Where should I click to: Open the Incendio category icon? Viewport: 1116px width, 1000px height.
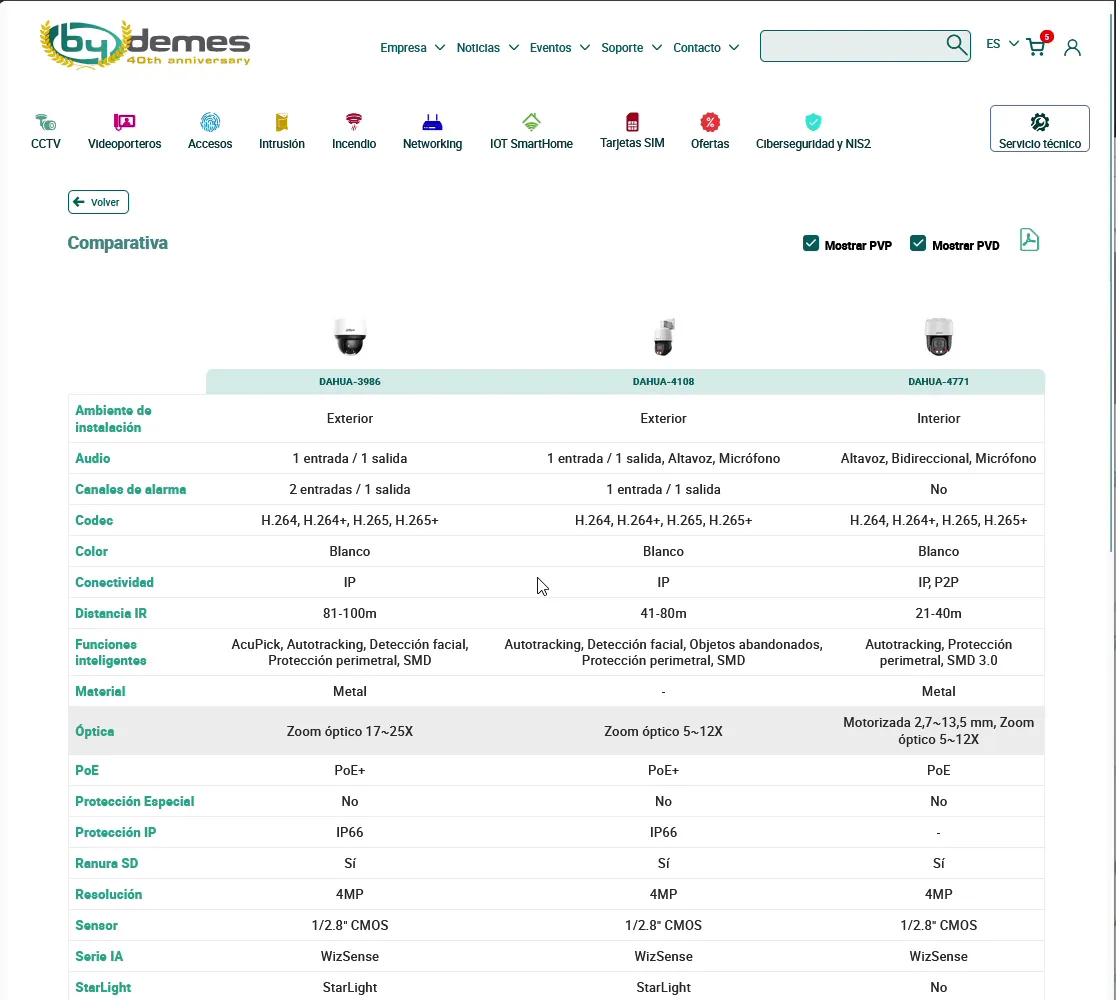point(354,122)
